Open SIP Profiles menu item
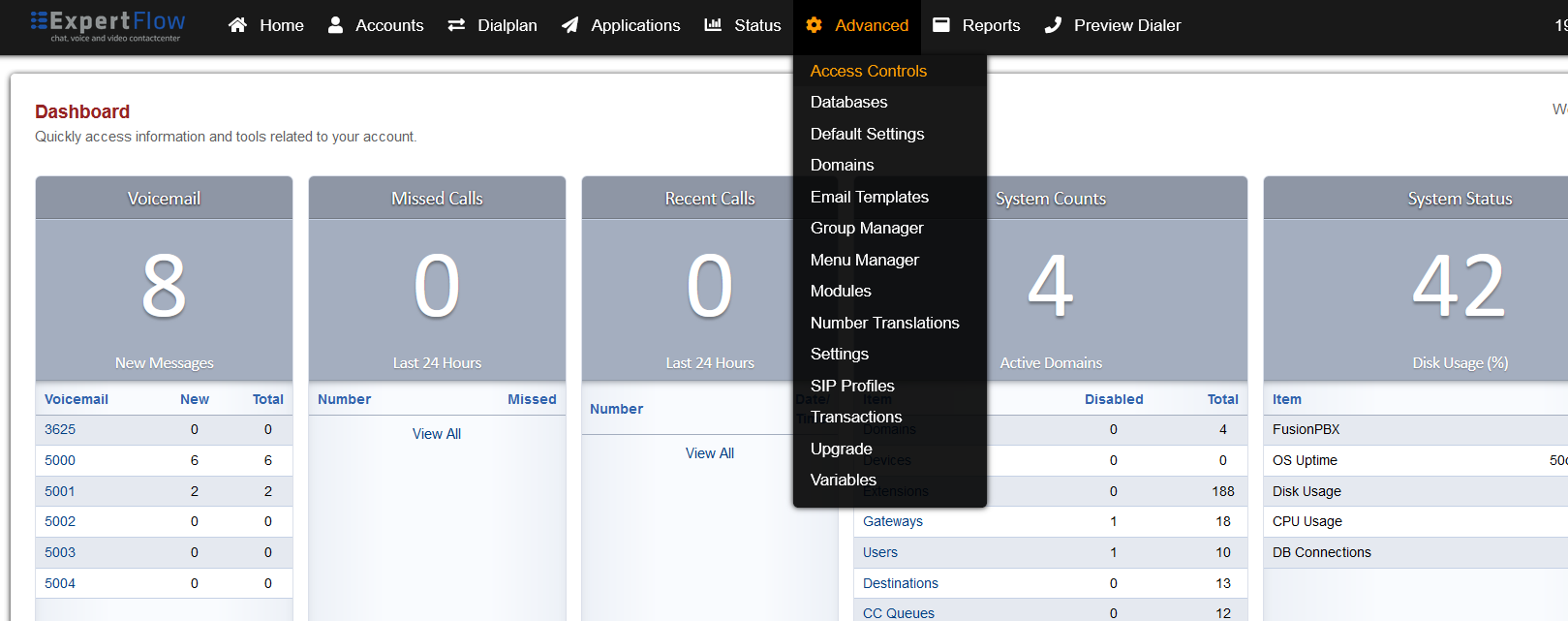The image size is (1568, 621). (852, 386)
